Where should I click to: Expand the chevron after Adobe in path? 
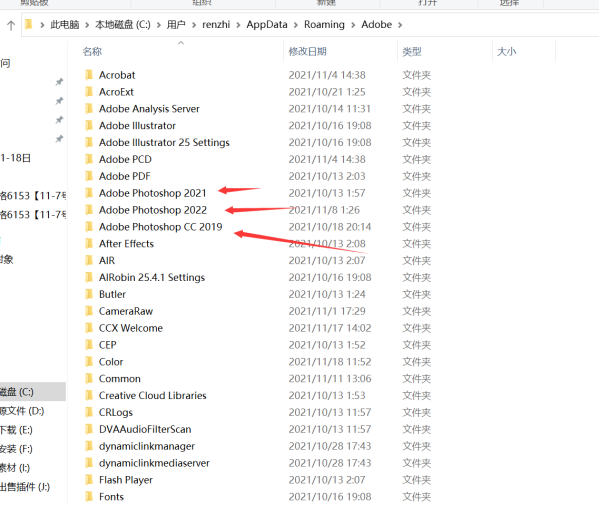(x=400, y=25)
